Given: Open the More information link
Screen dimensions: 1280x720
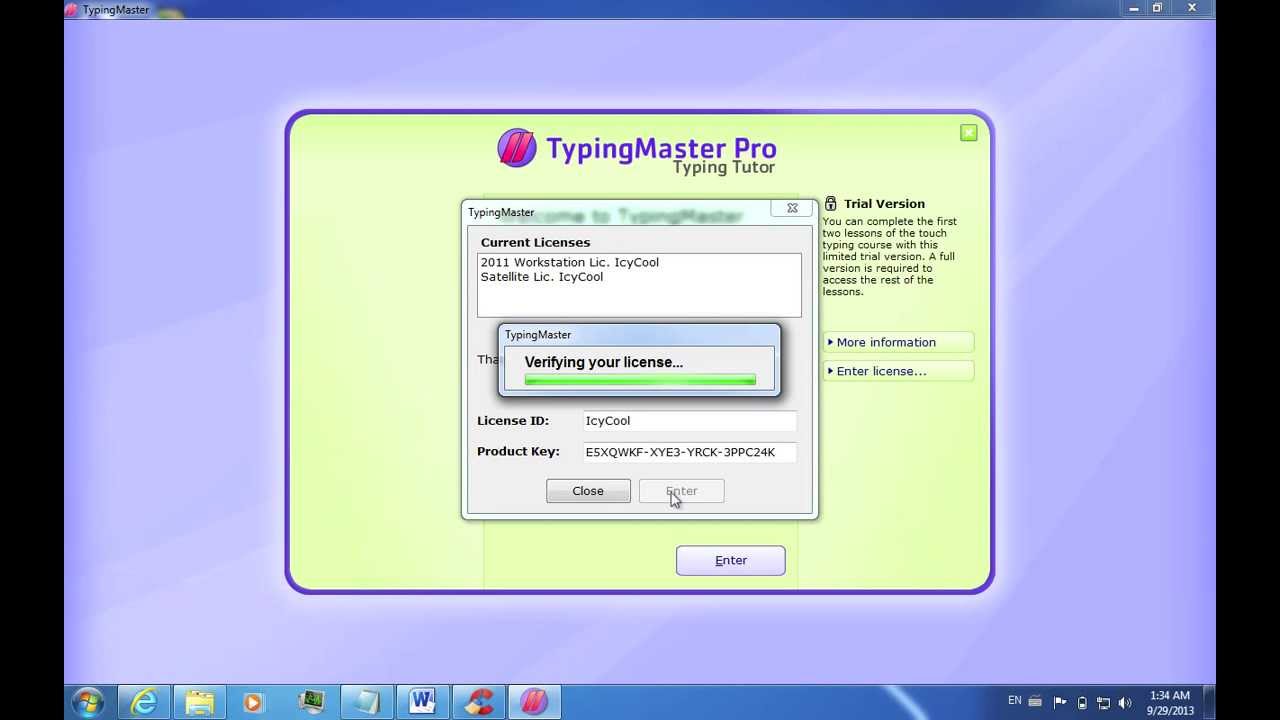Looking at the screenshot, I should [x=898, y=342].
